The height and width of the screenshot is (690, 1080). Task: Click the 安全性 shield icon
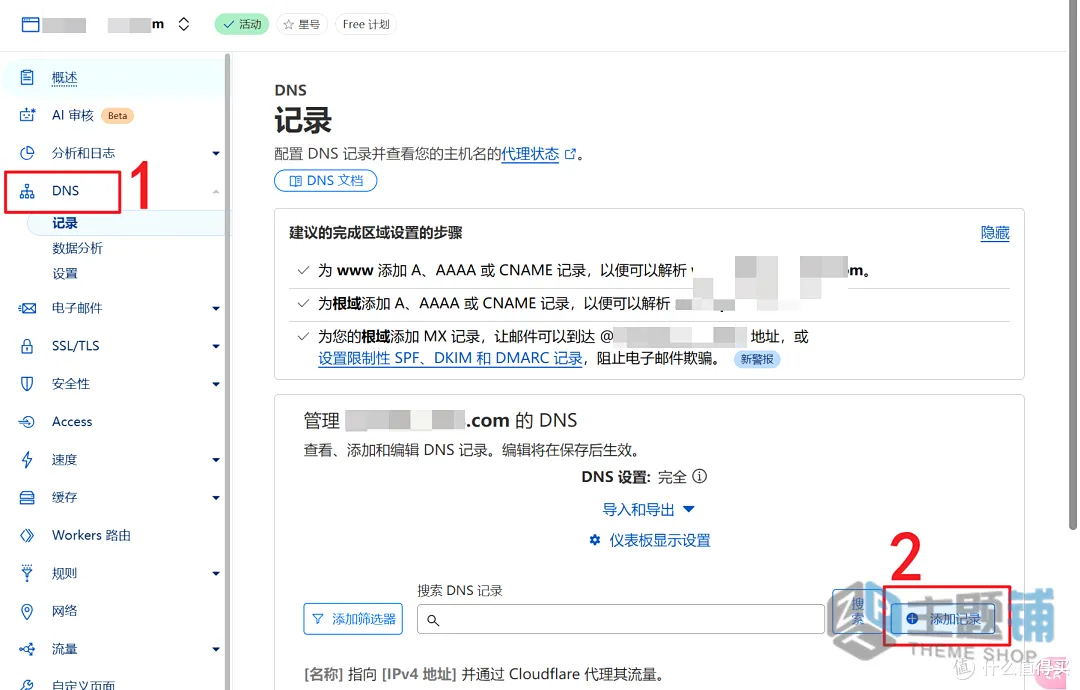click(27, 384)
